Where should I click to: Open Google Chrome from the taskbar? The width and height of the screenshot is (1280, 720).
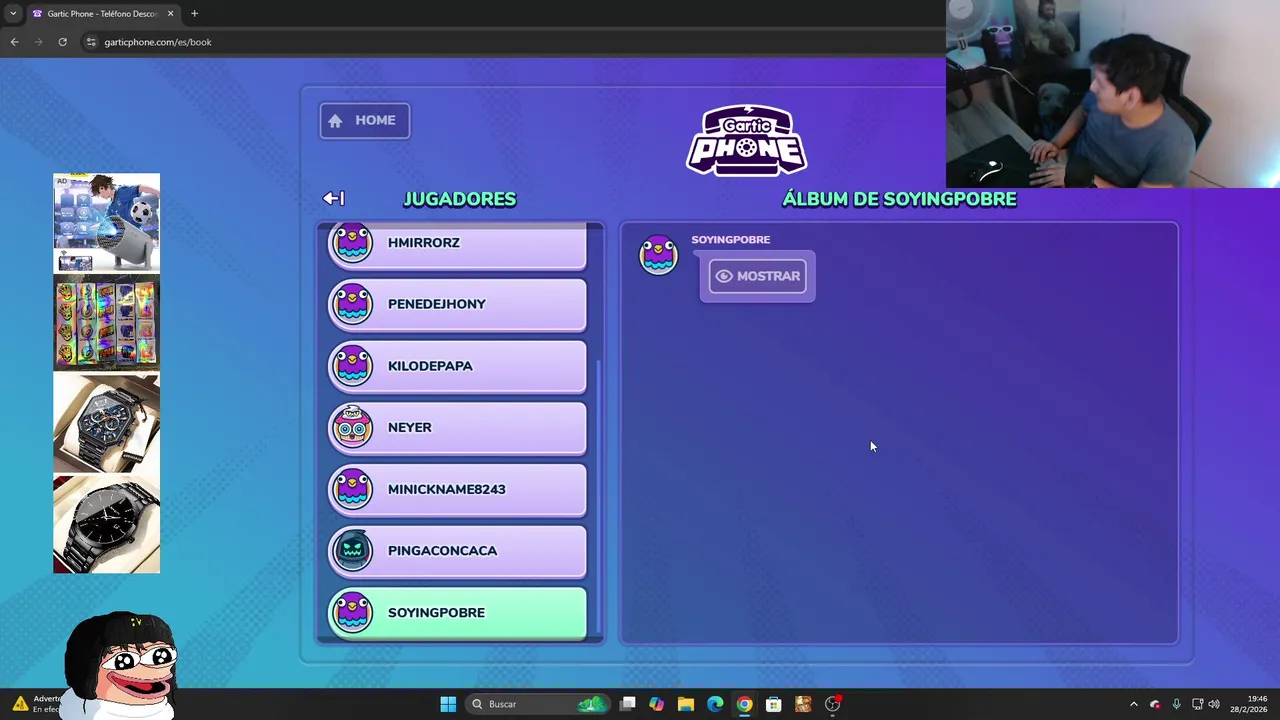(744, 704)
